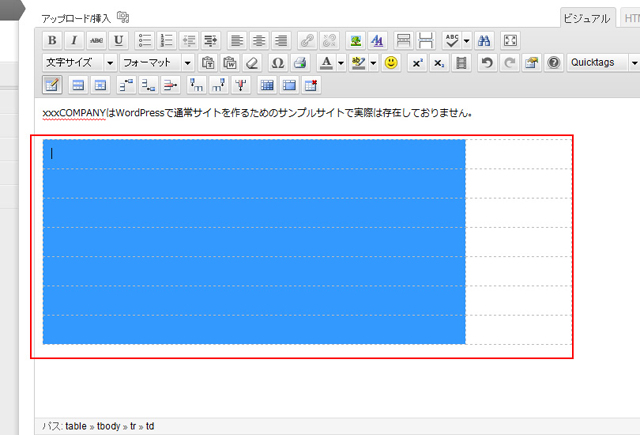Insert a special character (Omega)

[x=278, y=63]
